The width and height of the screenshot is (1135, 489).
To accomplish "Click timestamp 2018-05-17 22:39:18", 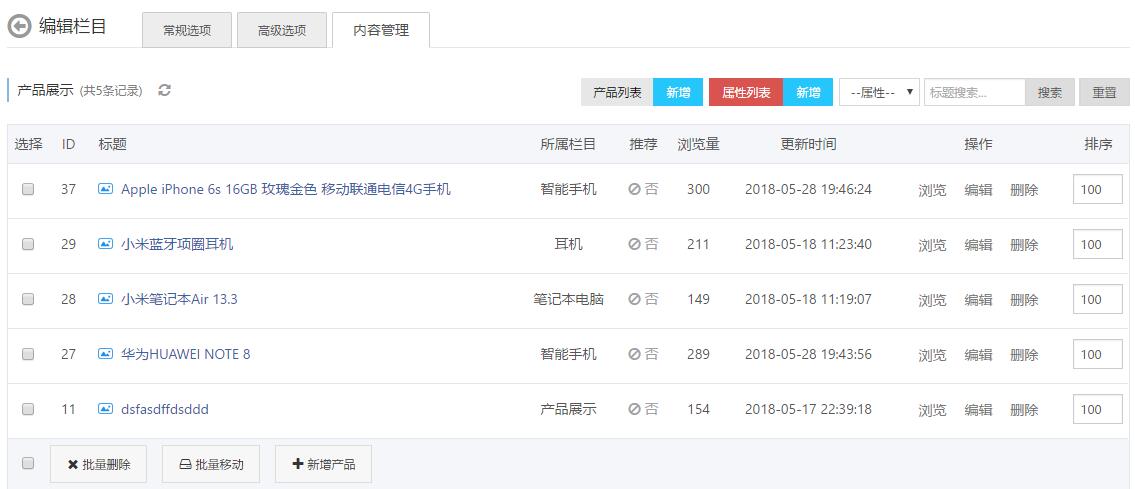I will pyautogui.click(x=809, y=409).
